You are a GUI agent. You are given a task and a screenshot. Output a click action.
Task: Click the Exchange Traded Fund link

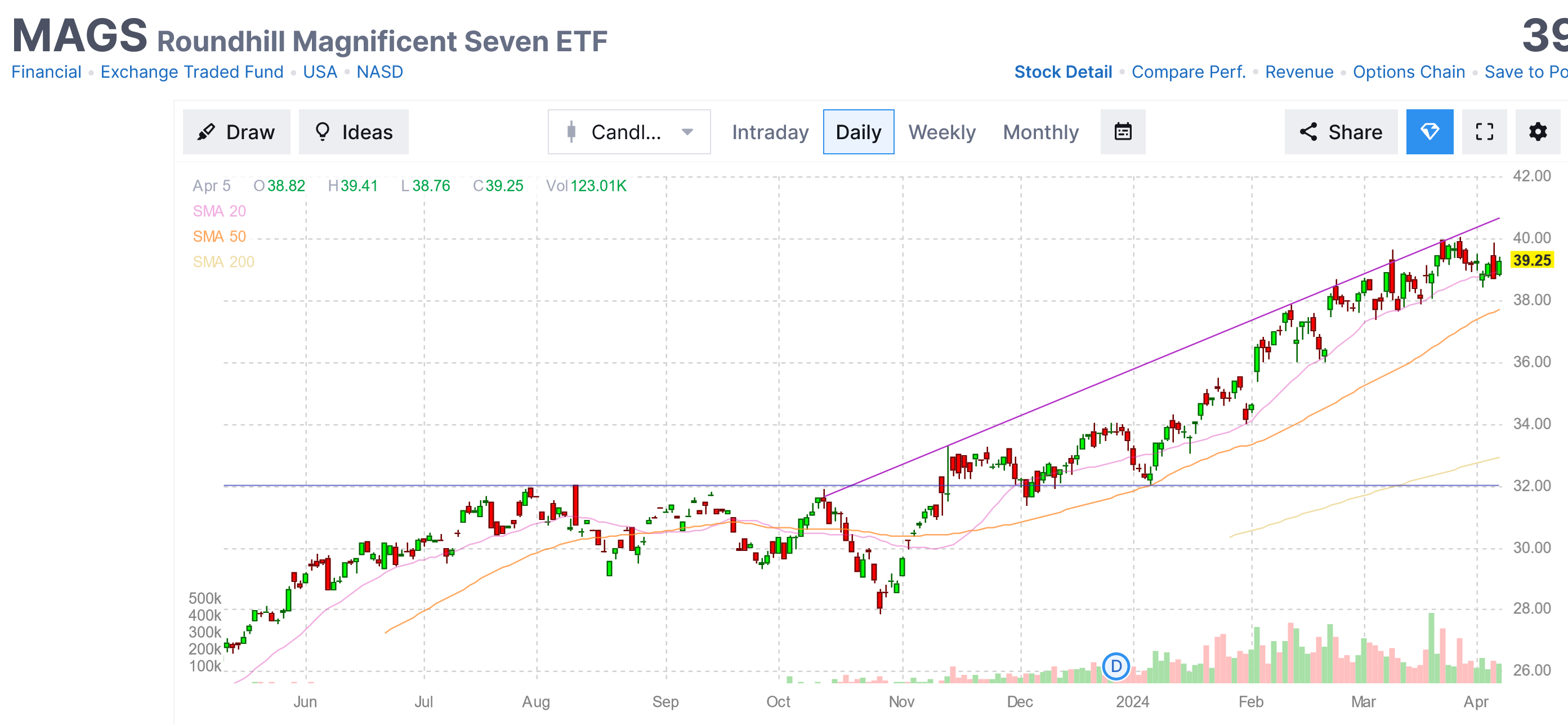point(192,72)
